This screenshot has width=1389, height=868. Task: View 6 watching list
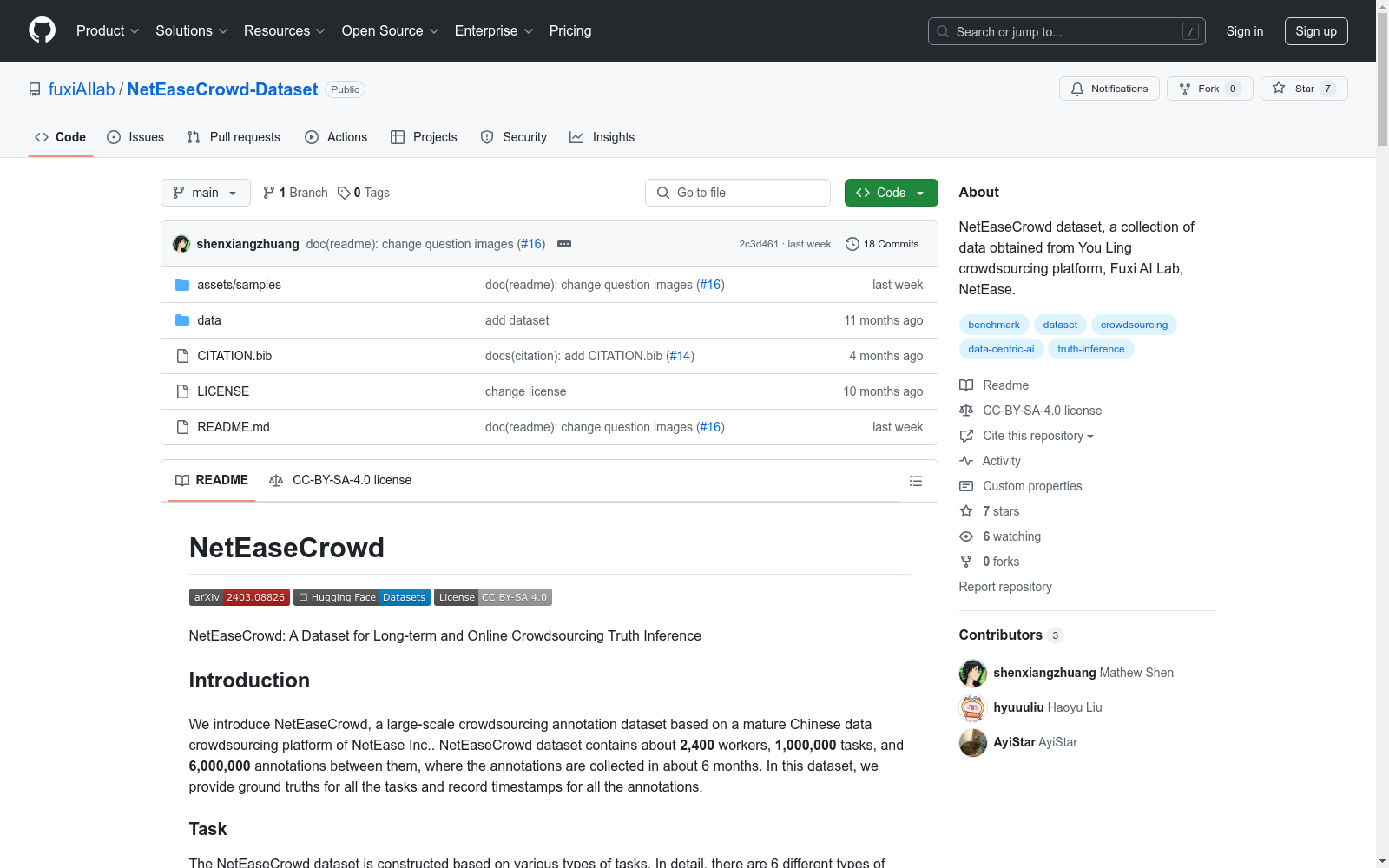(1000, 536)
